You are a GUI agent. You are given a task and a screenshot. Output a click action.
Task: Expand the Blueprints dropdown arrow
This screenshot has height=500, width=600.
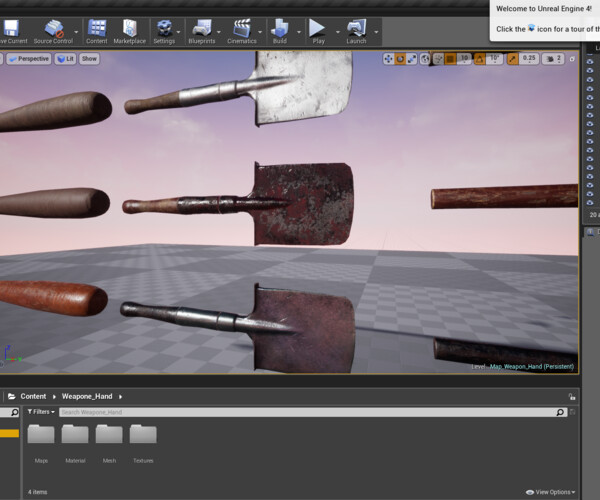click(219, 32)
